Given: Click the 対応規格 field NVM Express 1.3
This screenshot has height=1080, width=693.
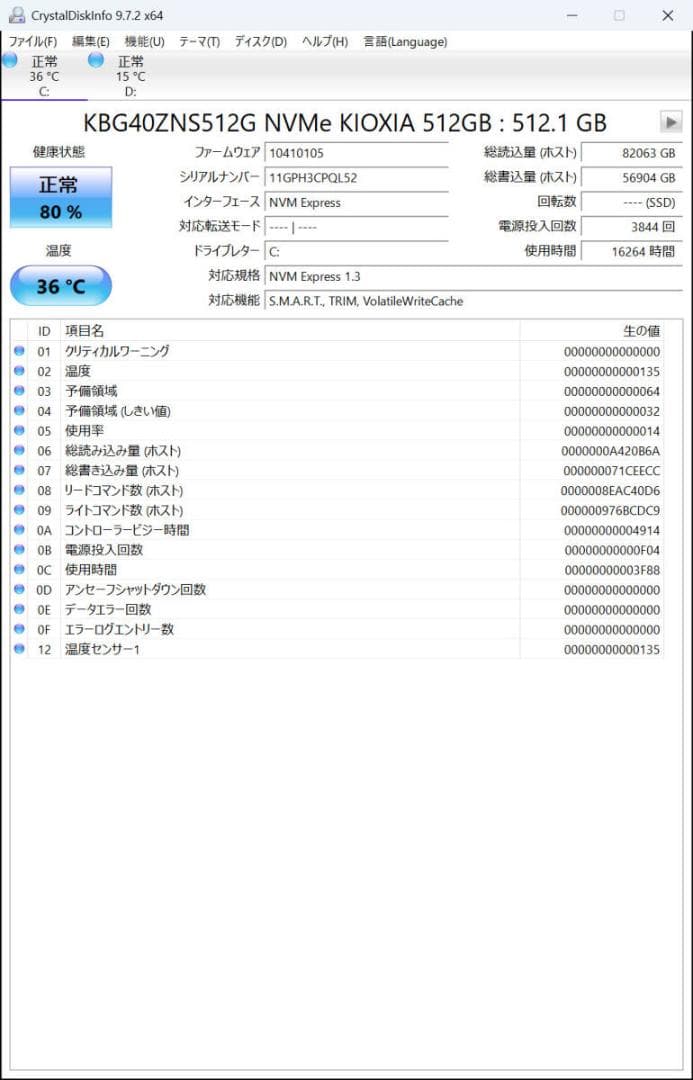Looking at the screenshot, I should pos(473,276).
